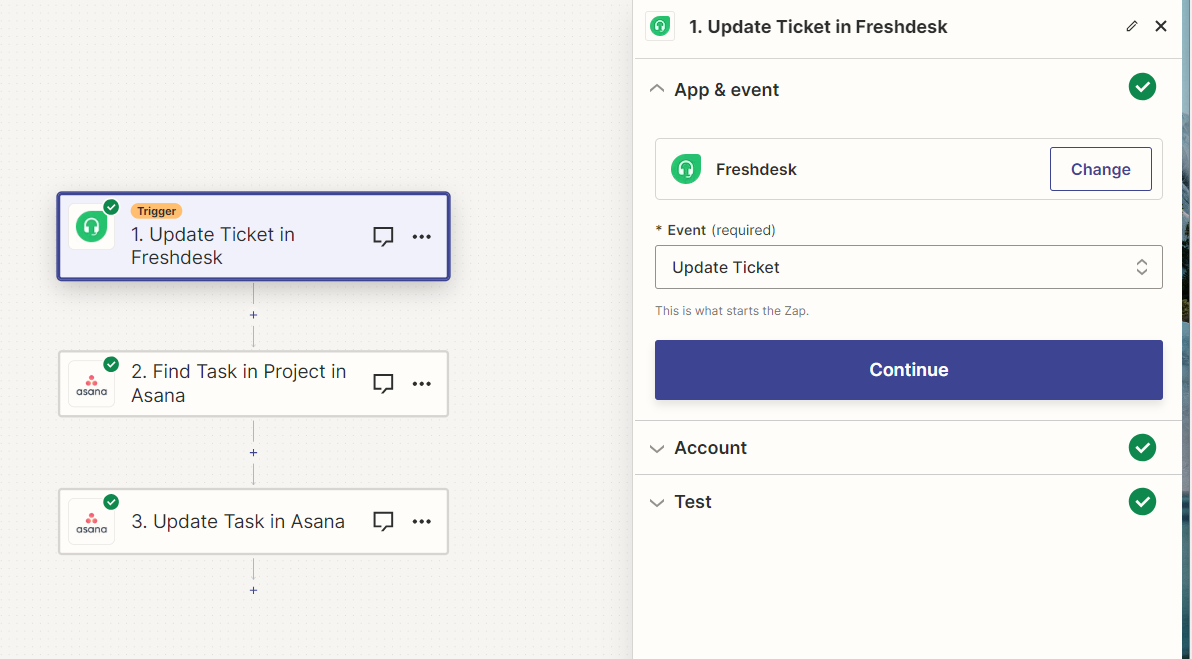Viewport: 1192px width, 659px height.
Task: Open comment icon on Find Task in Project step
Action: tap(383, 384)
